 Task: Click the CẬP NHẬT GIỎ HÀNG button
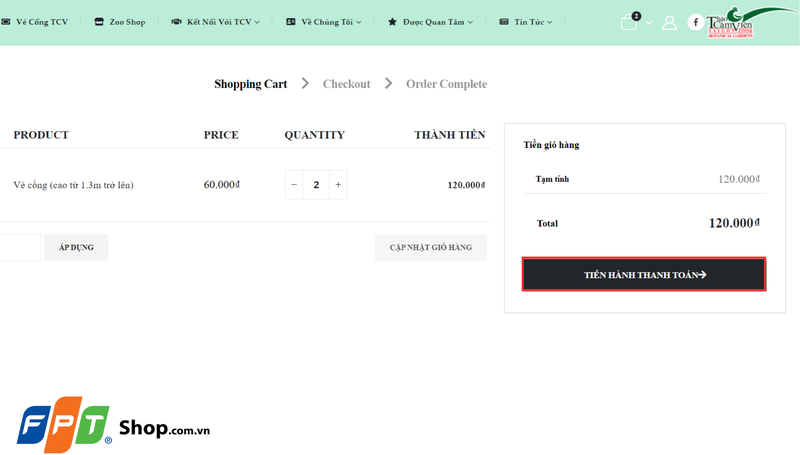click(431, 247)
